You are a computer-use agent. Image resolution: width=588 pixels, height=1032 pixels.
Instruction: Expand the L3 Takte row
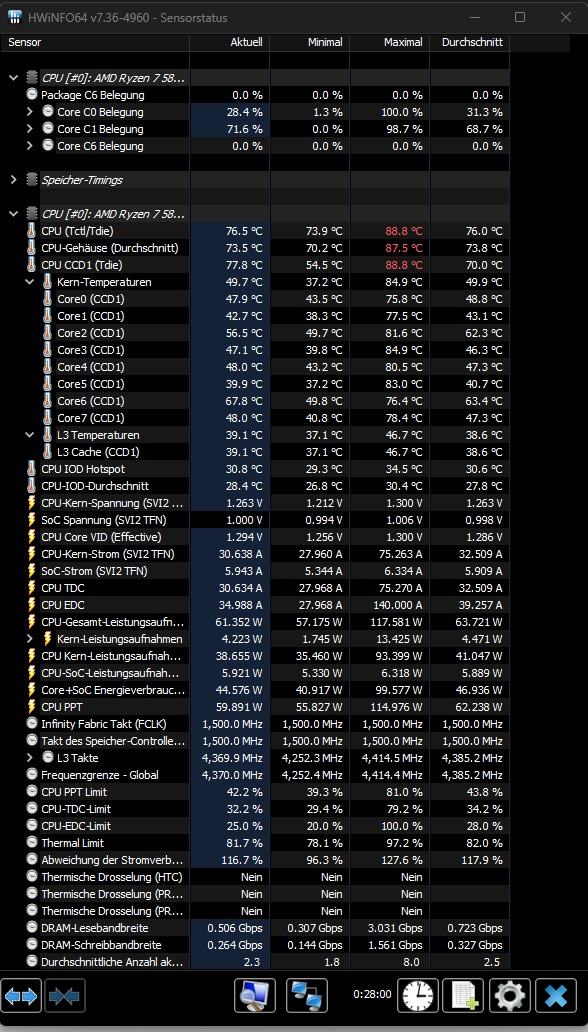(29, 758)
